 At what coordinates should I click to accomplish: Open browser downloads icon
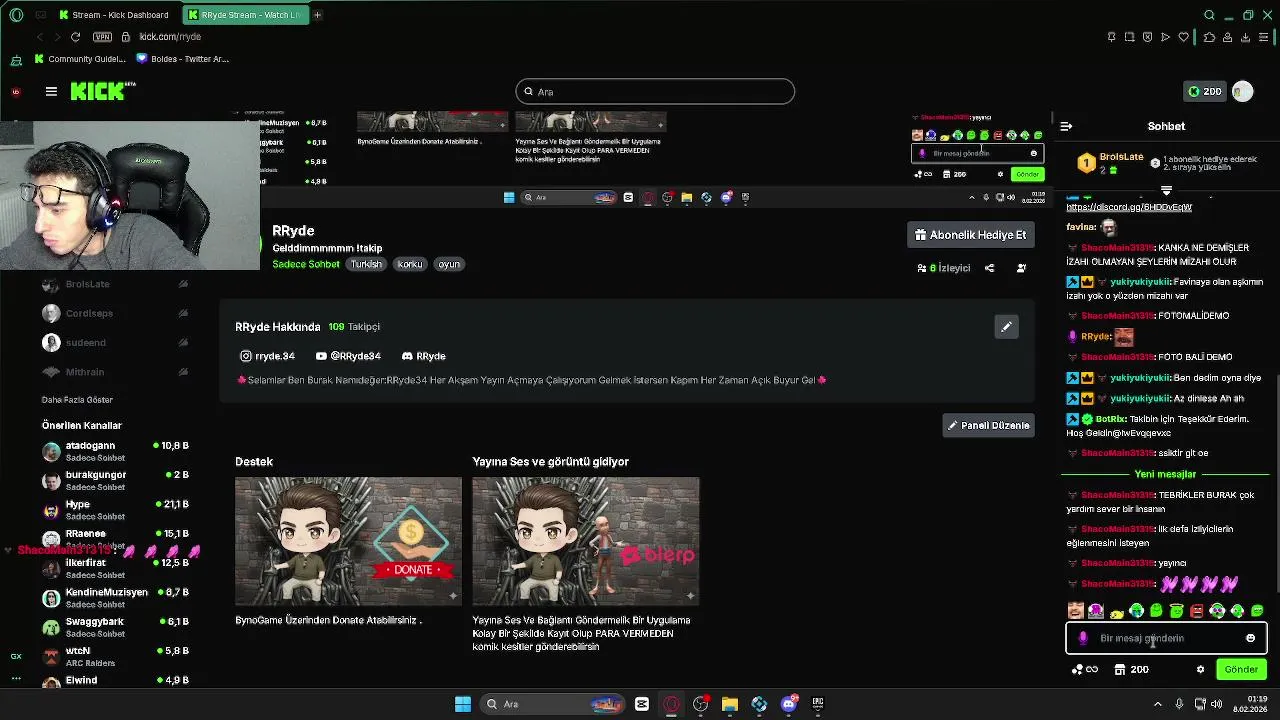(x=1245, y=37)
